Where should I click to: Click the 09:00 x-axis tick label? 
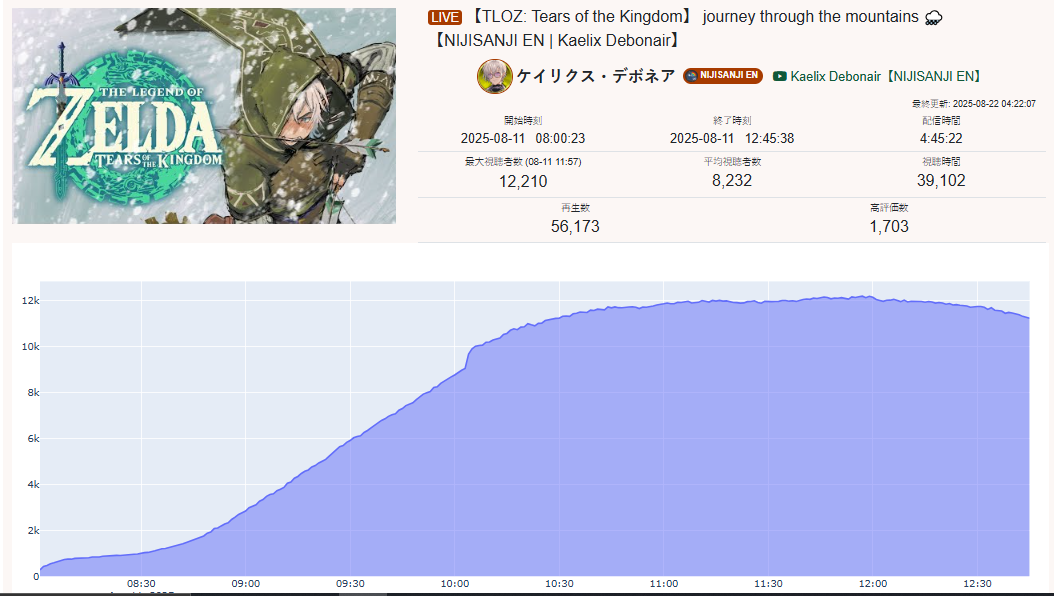coord(245,584)
